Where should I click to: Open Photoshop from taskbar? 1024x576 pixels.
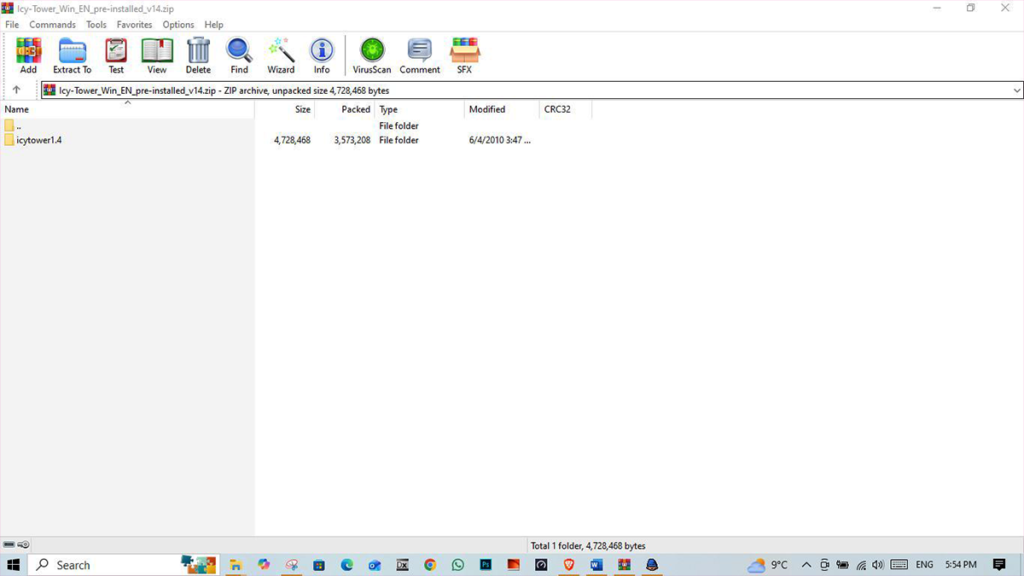485,565
